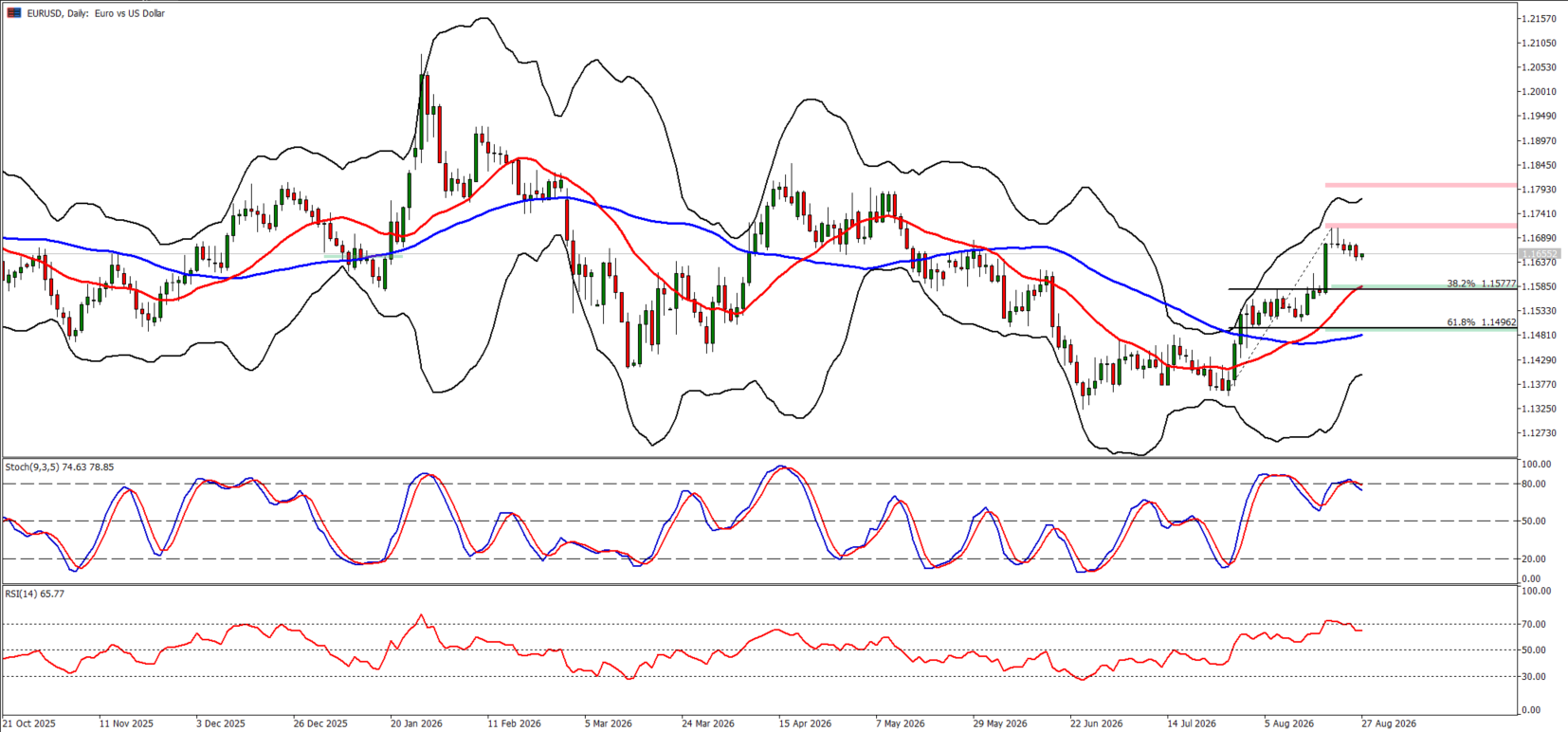
Task: Click the 1.12730 price scale label
Action: 1540,433
